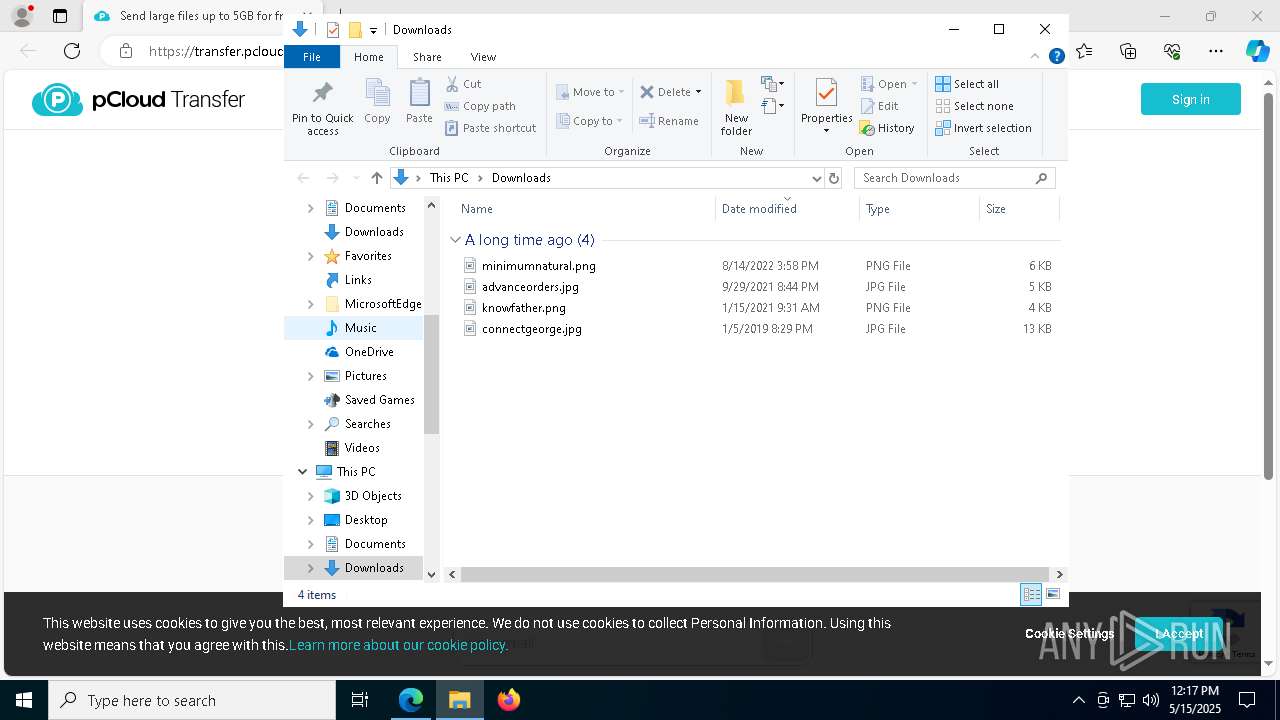Image resolution: width=1280 pixels, height=720 pixels.
Task: Open the Open button dropdown arrow
Action: 914,84
